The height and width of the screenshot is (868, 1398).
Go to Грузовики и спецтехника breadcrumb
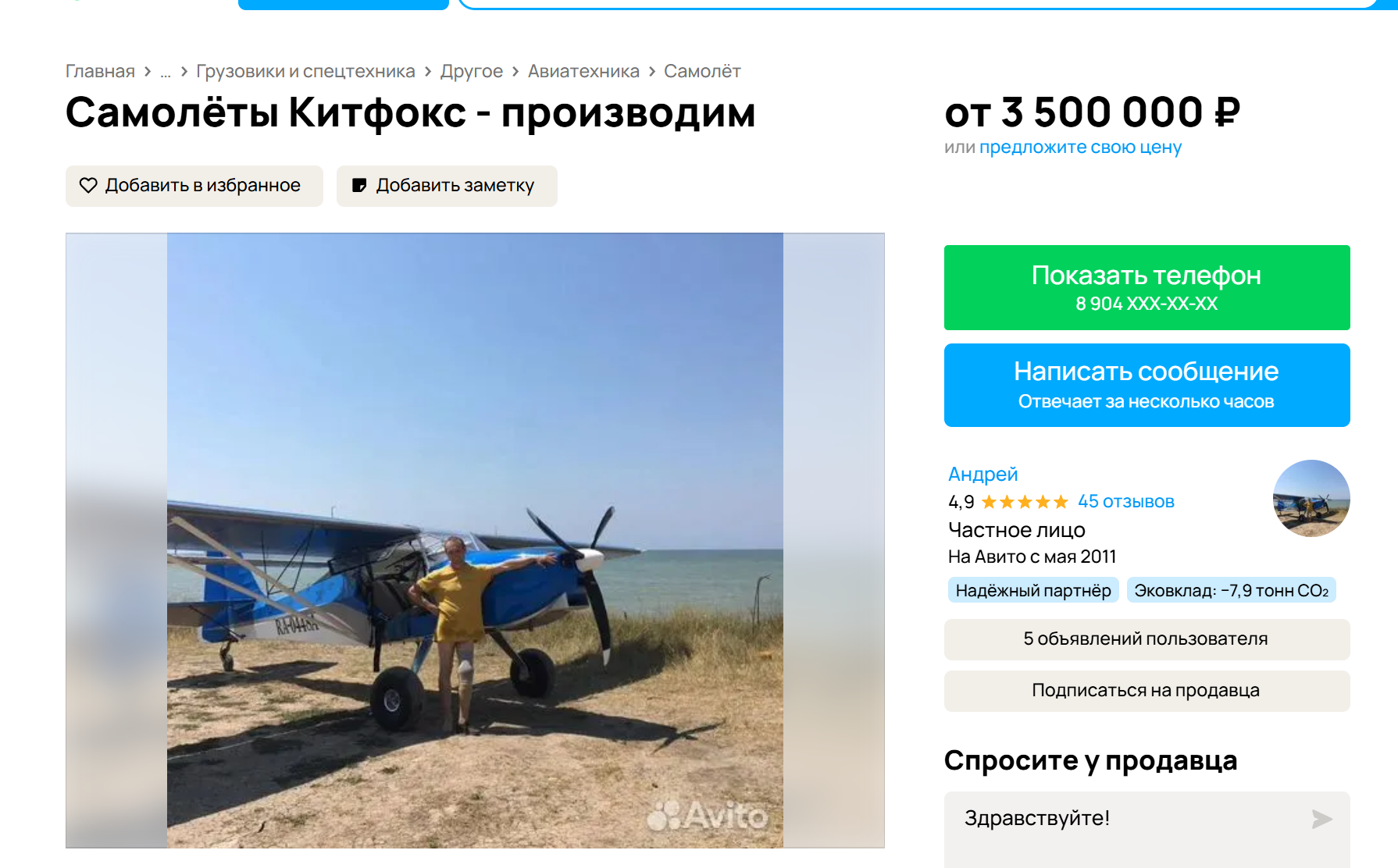305,71
